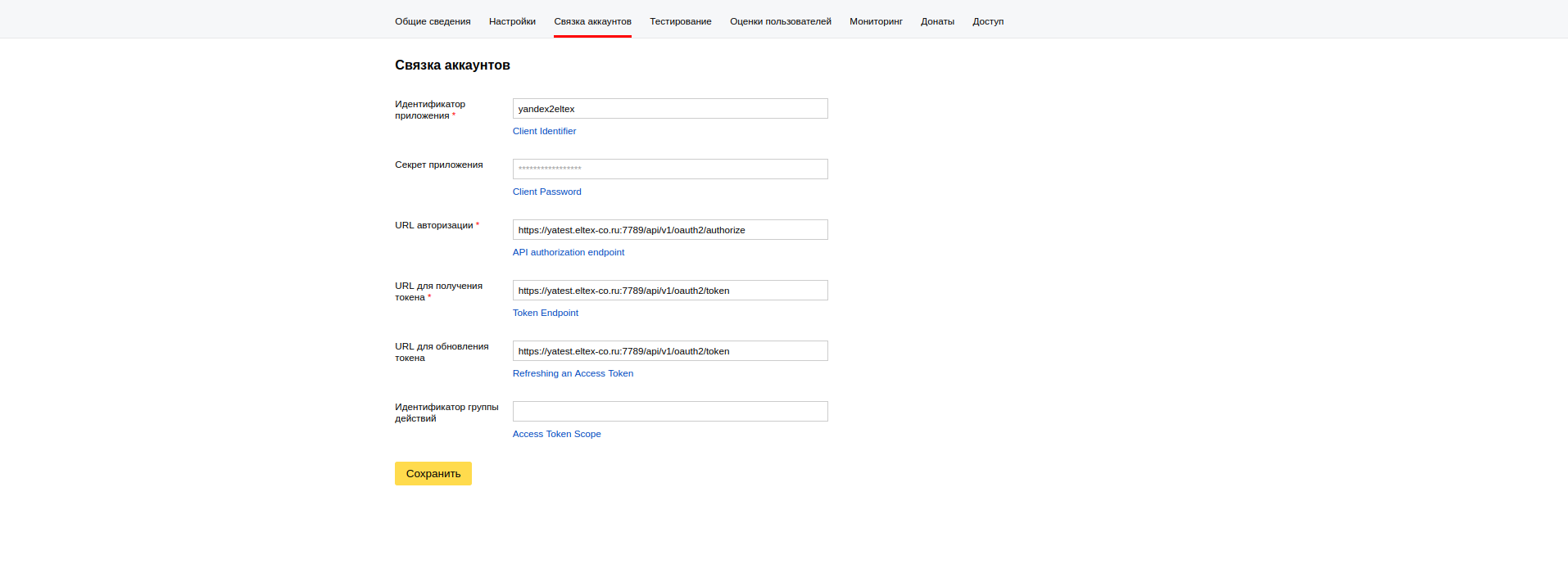The width and height of the screenshot is (1568, 573).
Task: Open Refreshing an Access Token link
Action: click(573, 373)
